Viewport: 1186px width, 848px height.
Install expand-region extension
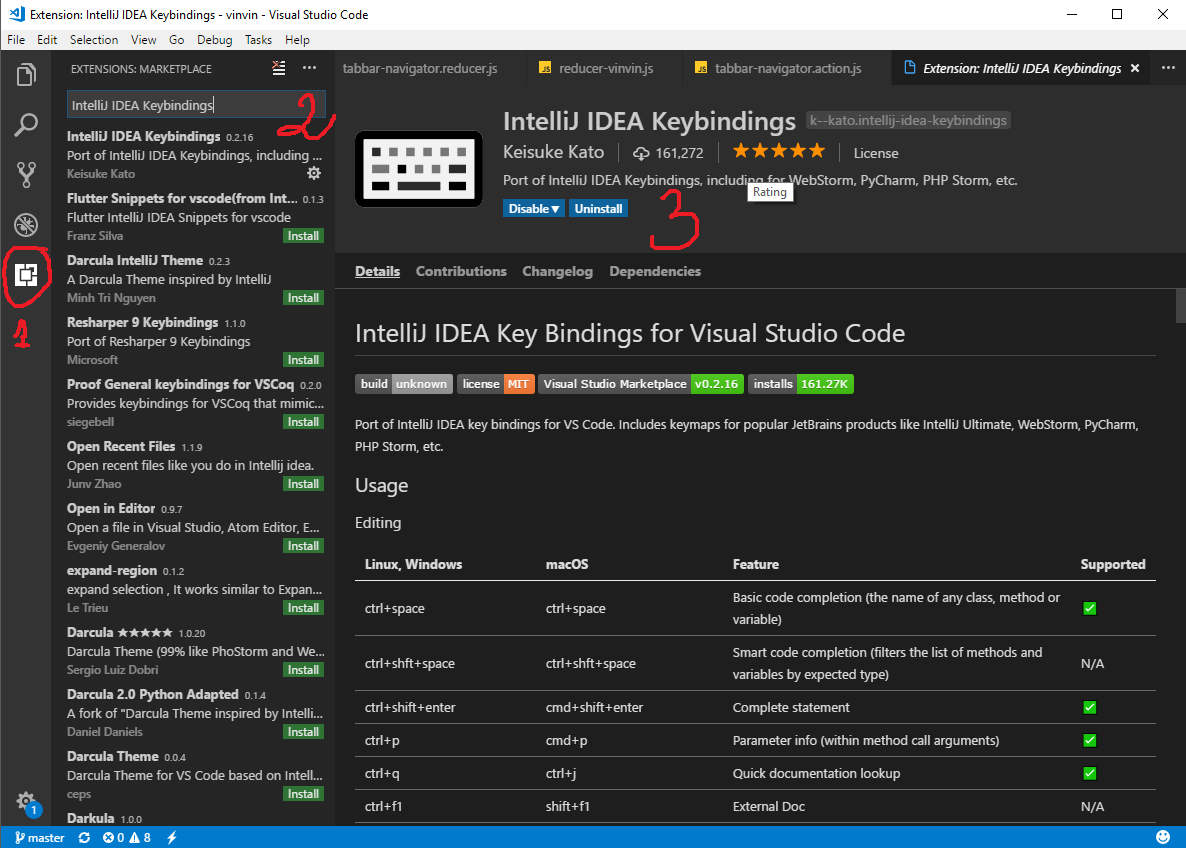(303, 608)
